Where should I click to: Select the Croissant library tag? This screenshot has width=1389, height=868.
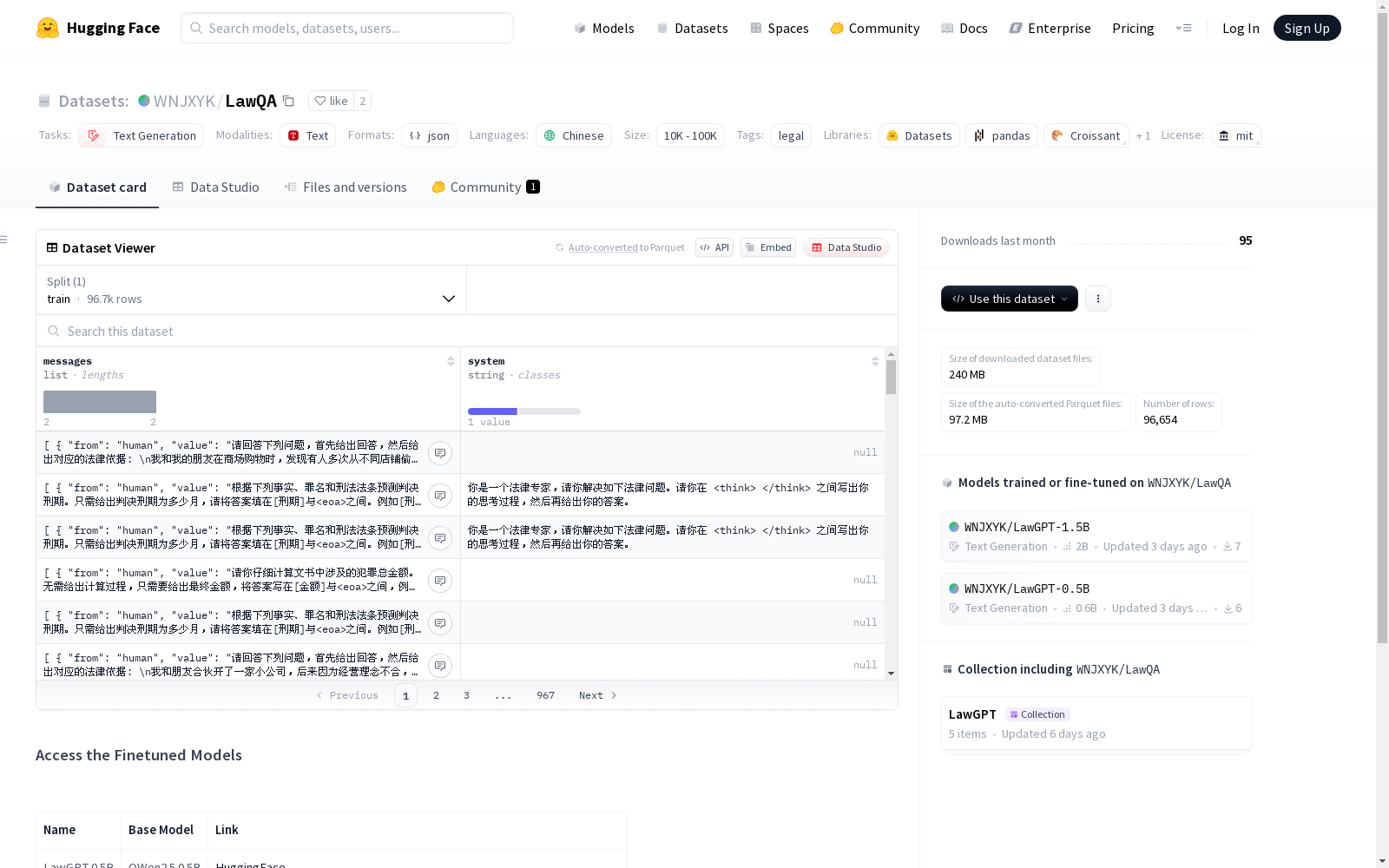pos(1086,135)
